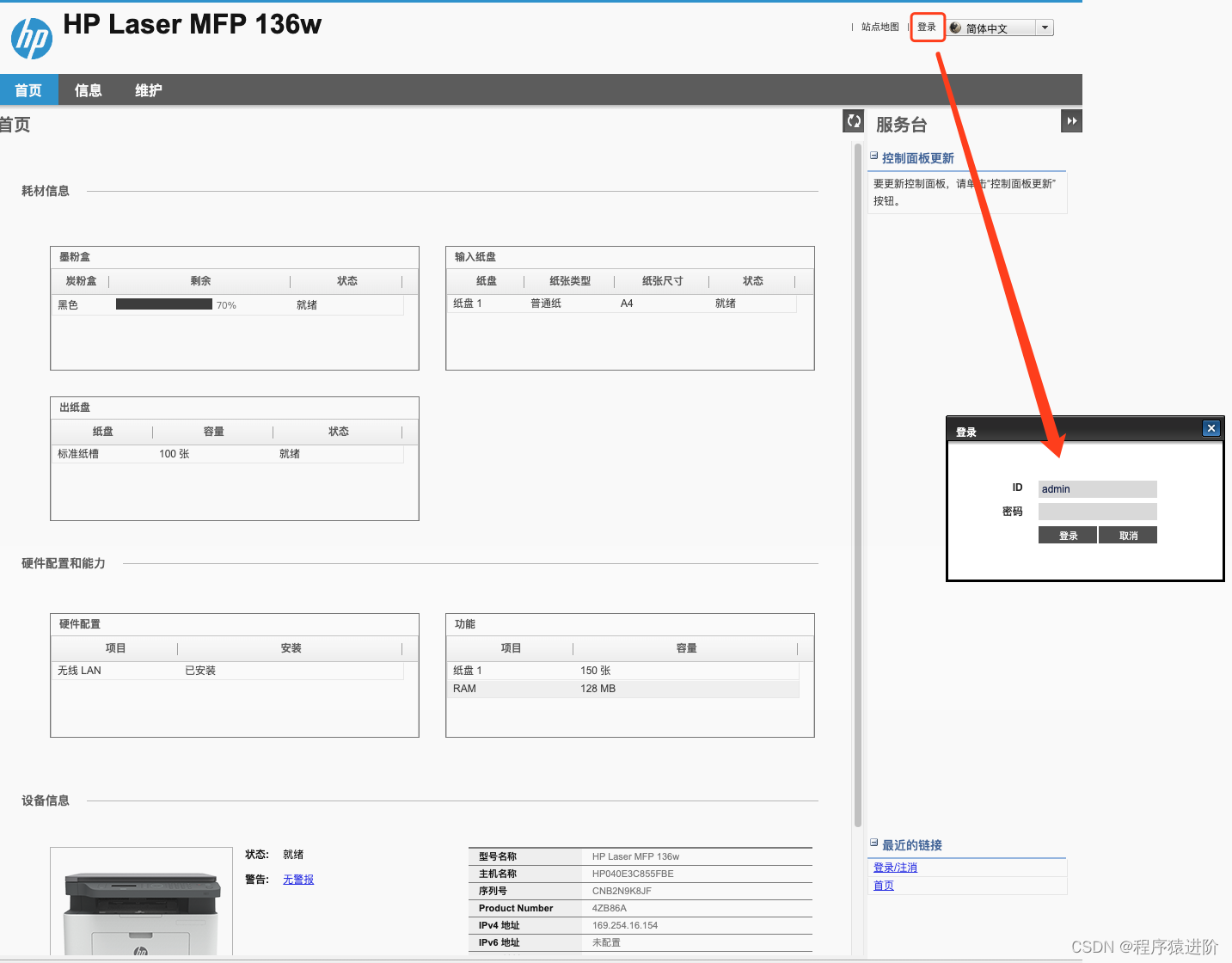Click the 100 张 capacity cell
The height and width of the screenshot is (963, 1232).
pos(175,454)
